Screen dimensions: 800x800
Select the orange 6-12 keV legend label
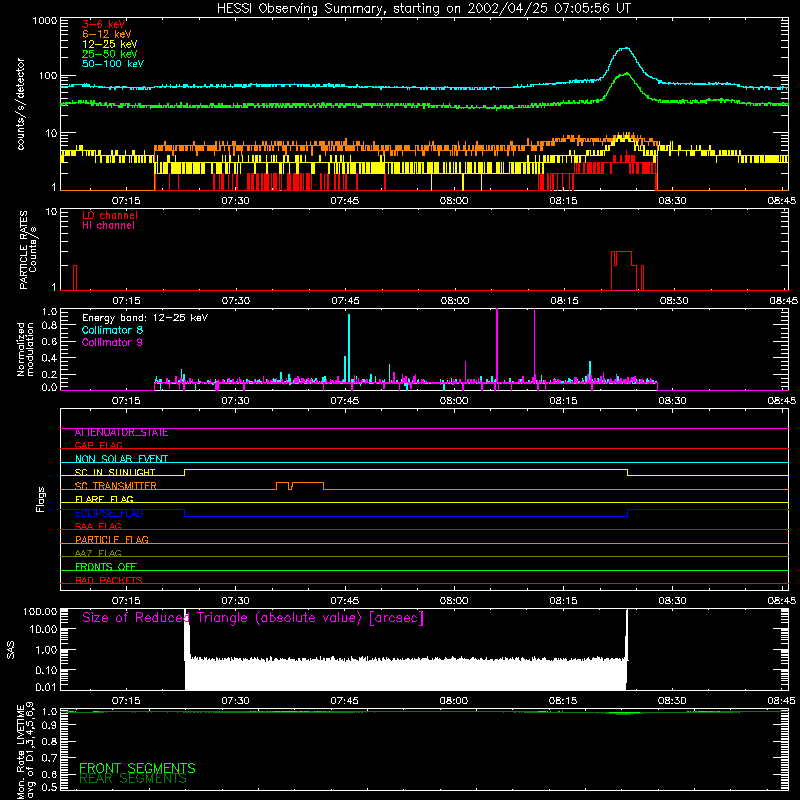pyautogui.click(x=107, y=34)
